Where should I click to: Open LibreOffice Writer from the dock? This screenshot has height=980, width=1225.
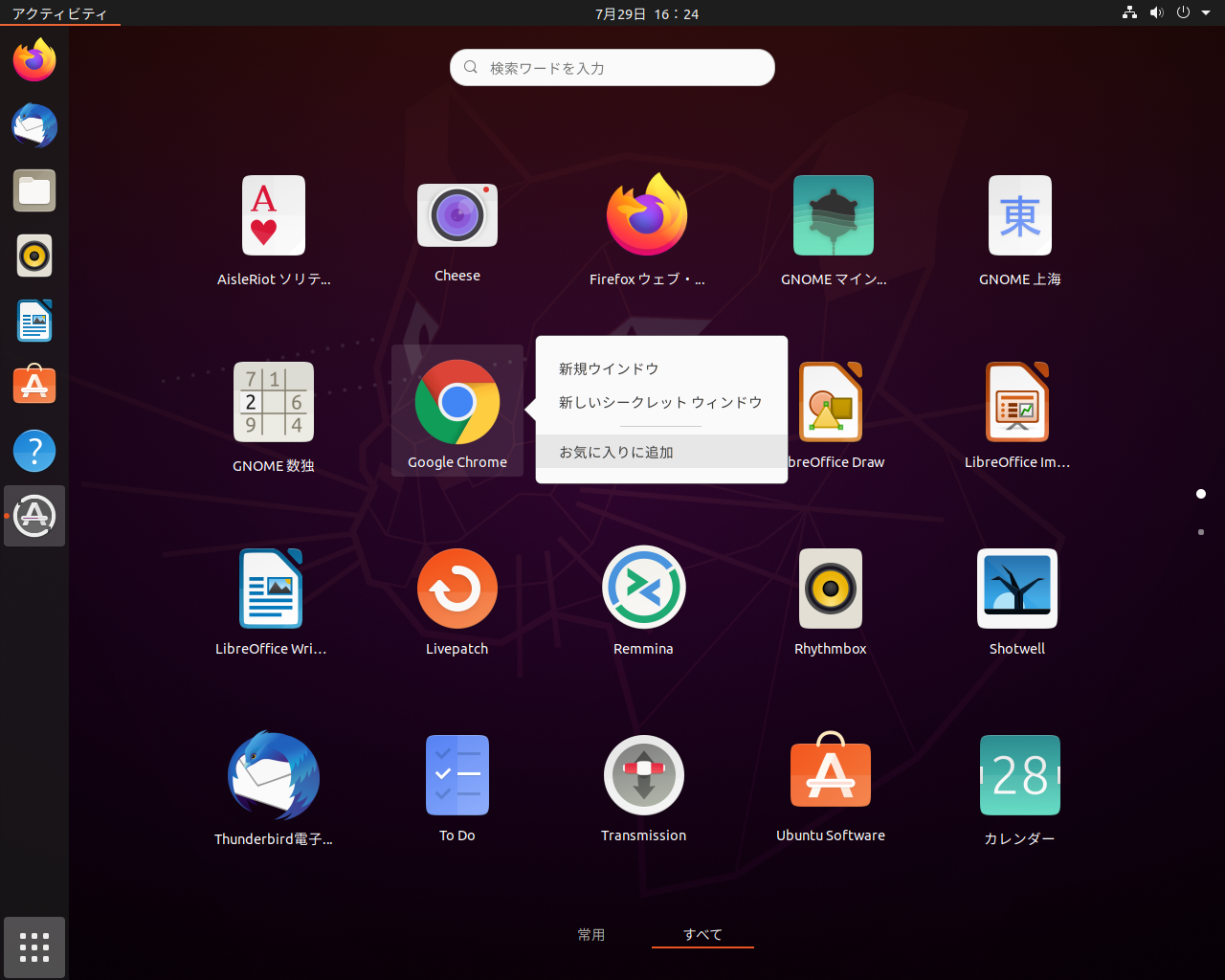click(x=34, y=321)
